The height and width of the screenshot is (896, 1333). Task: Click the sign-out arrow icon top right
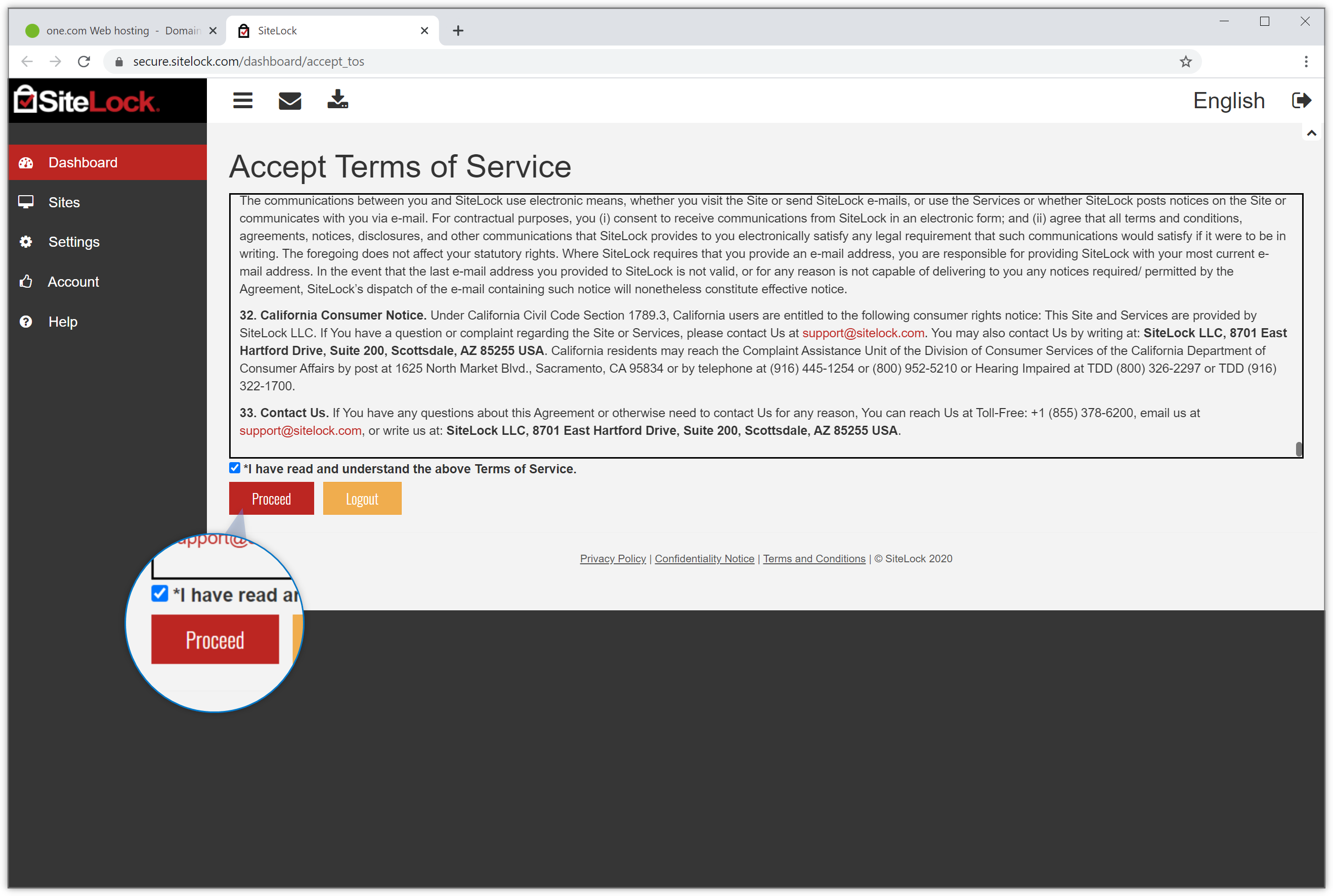[1301, 101]
